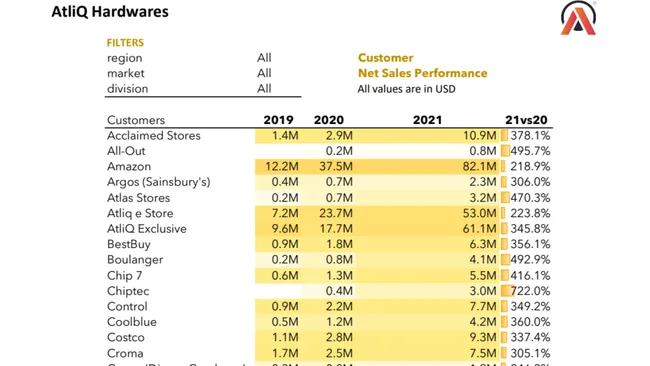Click the market filter value All
This screenshot has width=650, height=366.
(264, 73)
